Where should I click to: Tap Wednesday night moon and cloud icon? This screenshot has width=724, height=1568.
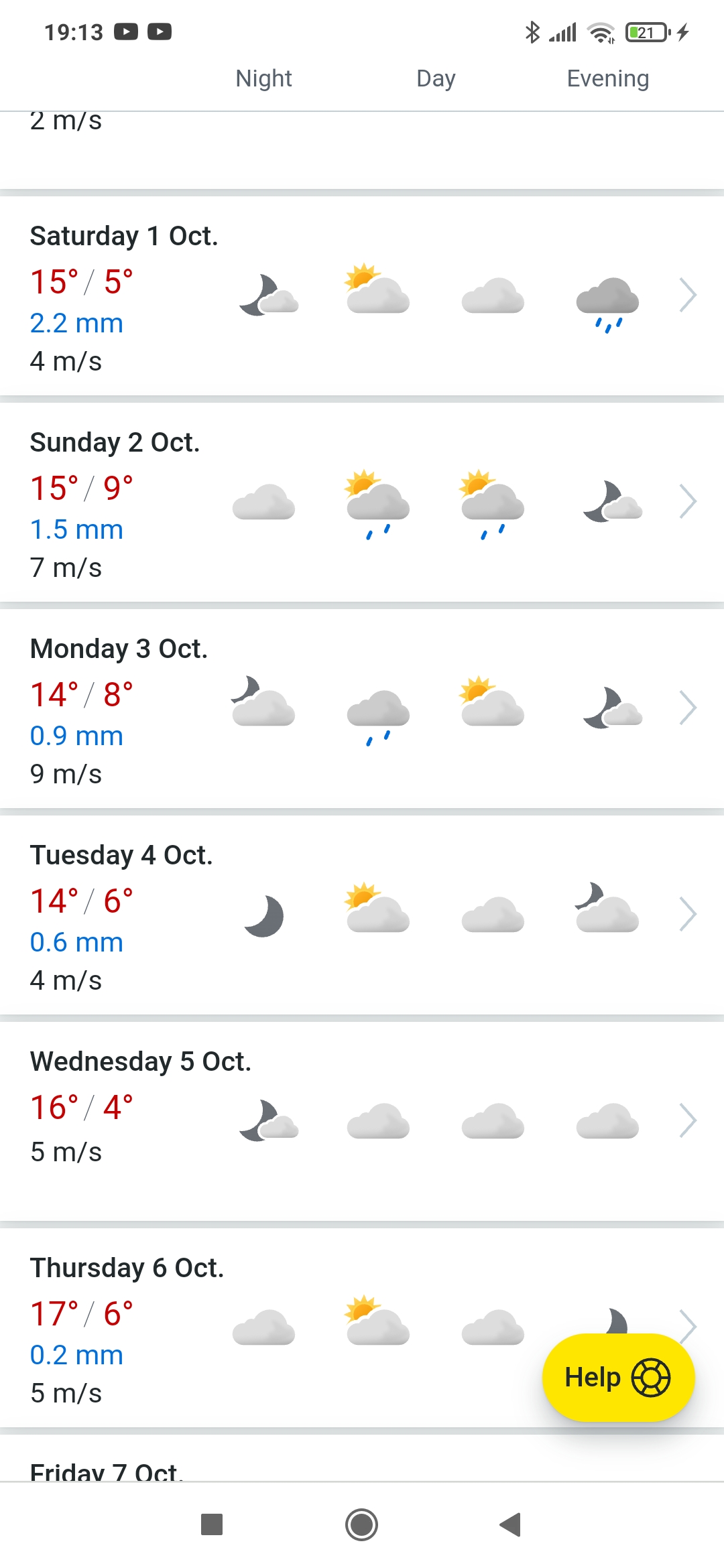(267, 1120)
